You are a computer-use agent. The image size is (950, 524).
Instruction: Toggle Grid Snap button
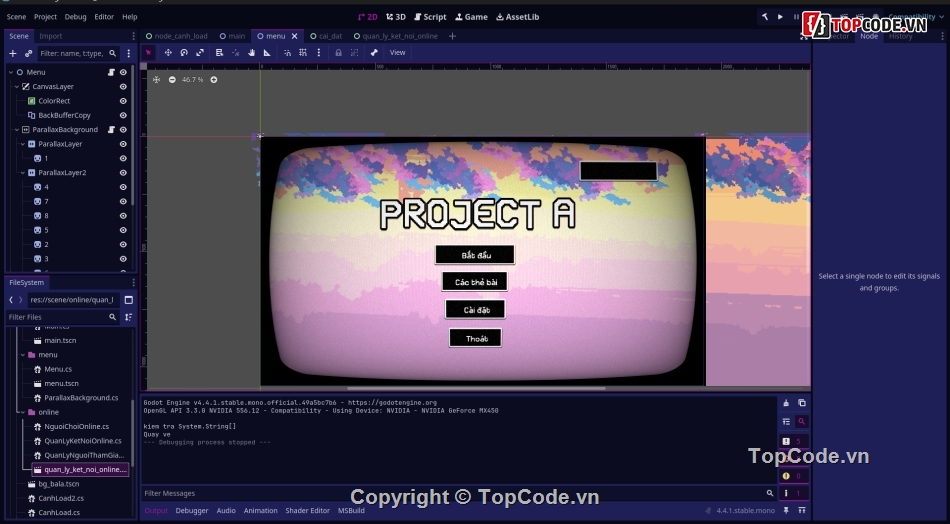coord(303,53)
